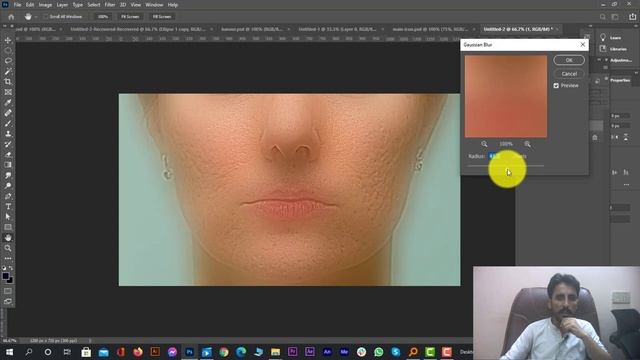Click the Gaussian Blur preview thumbnail
Viewport: 640px width, 360px height.
(x=506, y=96)
